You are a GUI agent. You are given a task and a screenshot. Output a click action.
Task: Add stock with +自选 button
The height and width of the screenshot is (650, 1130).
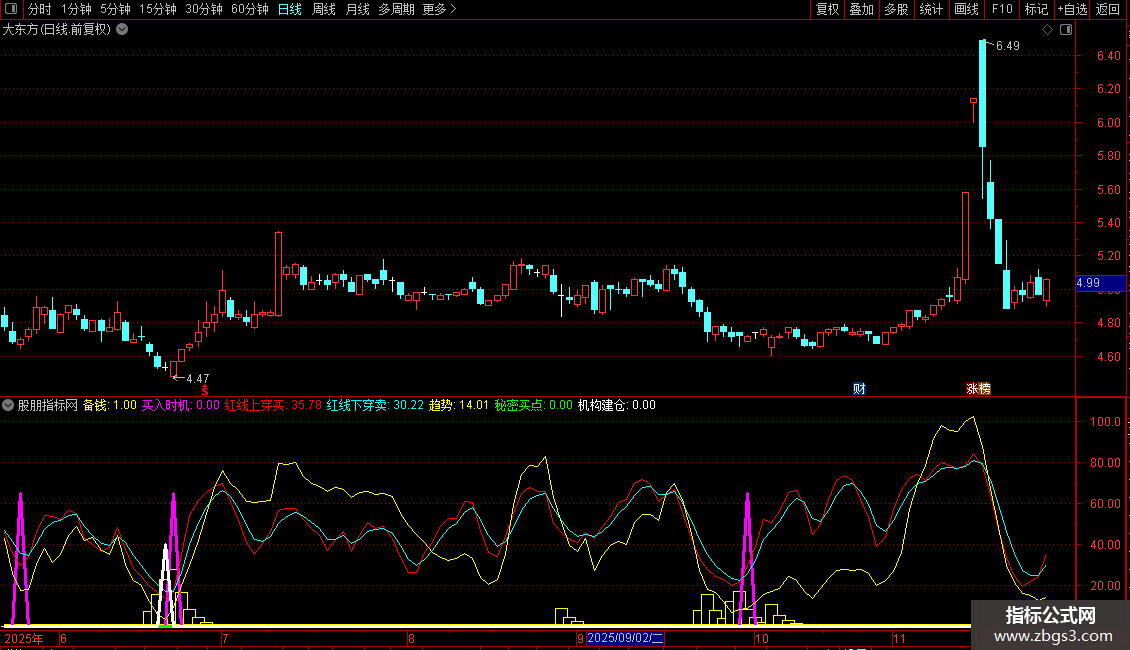1072,9
